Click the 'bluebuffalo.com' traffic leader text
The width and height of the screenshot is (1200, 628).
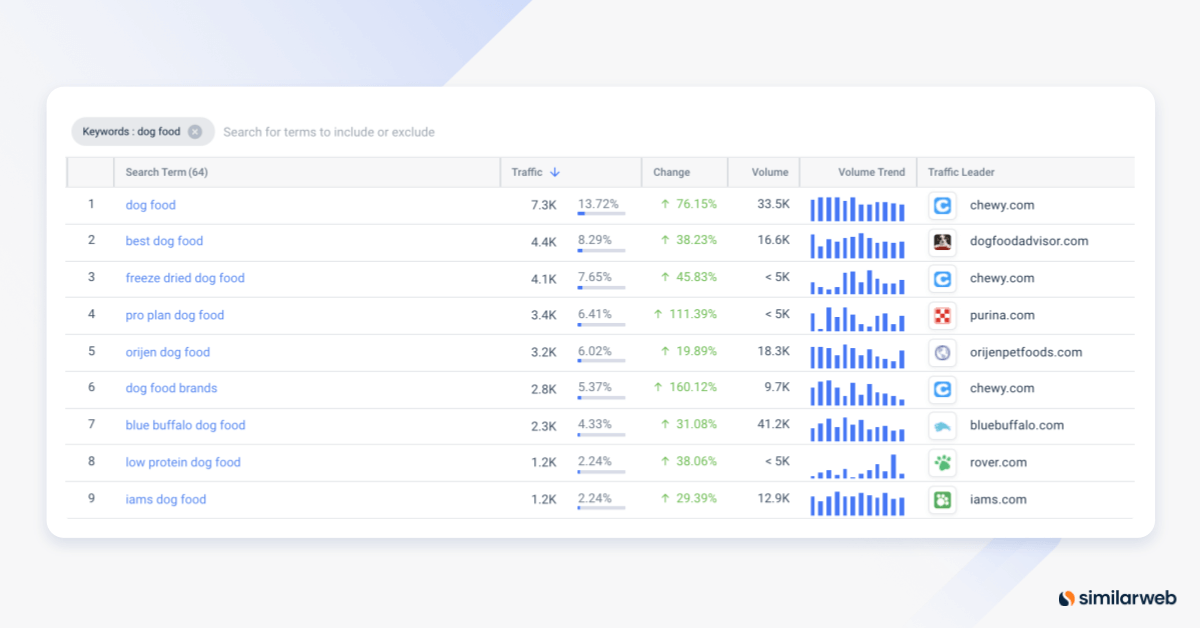pos(1017,425)
